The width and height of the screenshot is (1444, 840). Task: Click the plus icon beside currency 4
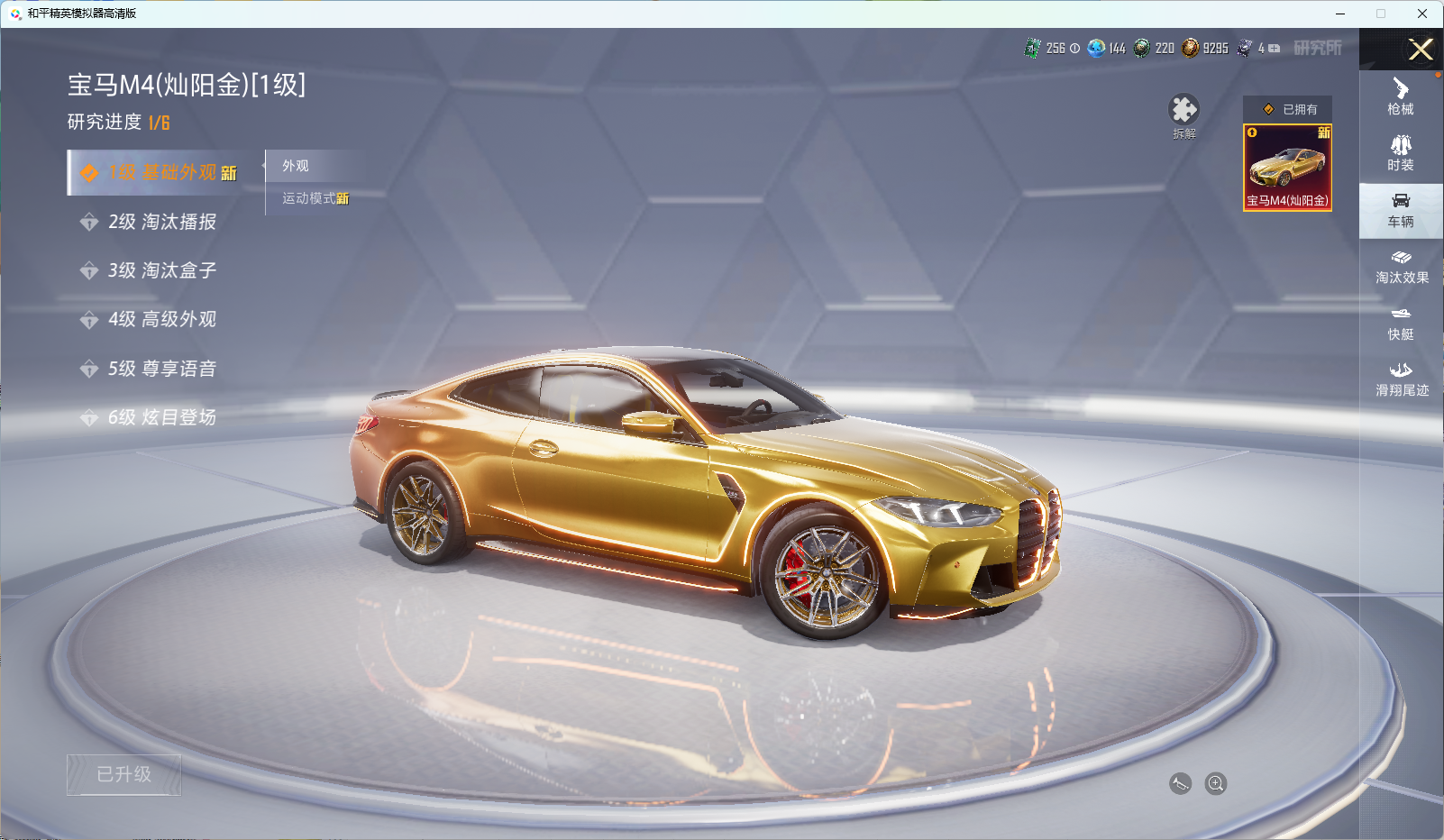[x=1274, y=49]
